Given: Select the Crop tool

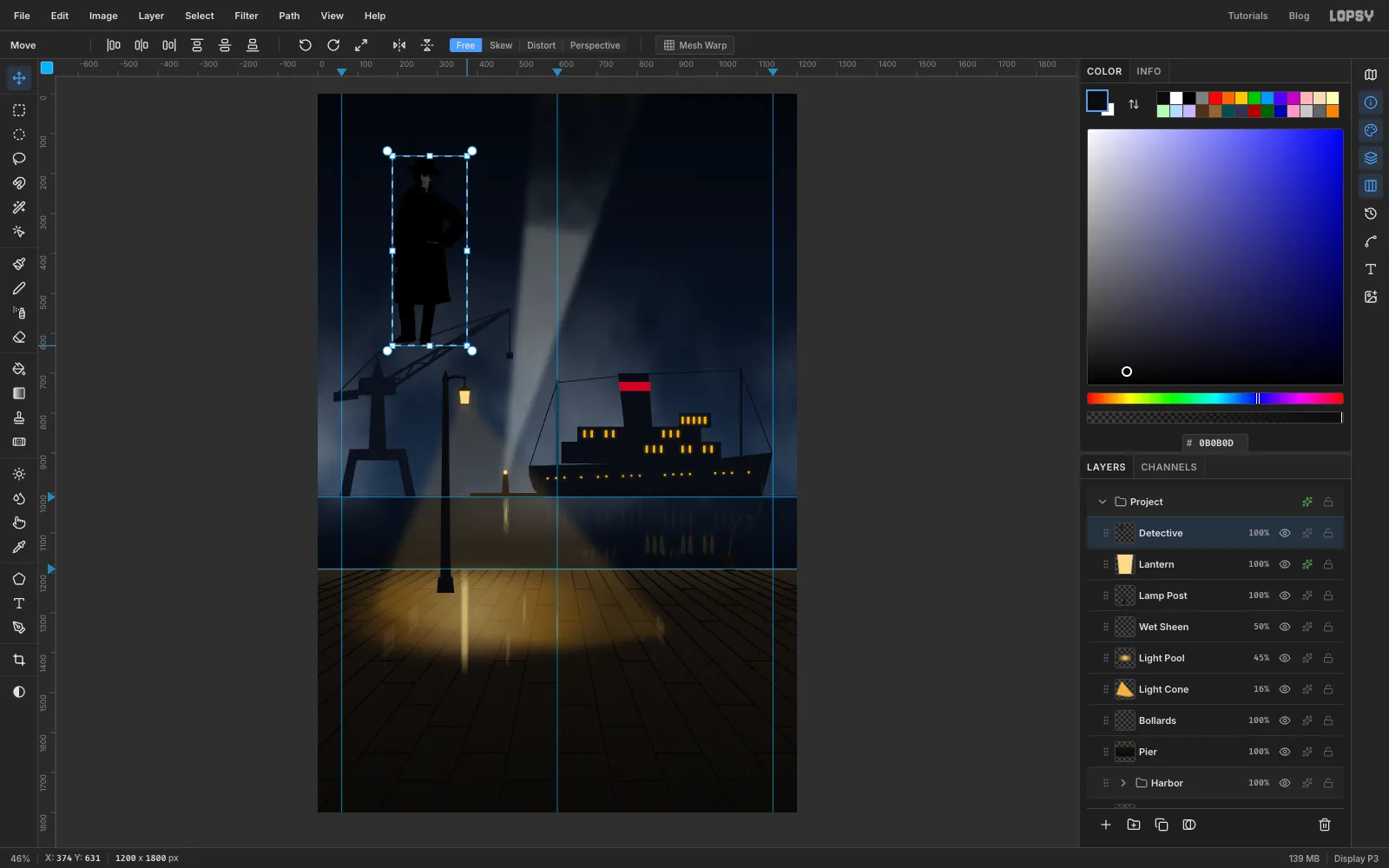Looking at the screenshot, I should pos(19,660).
